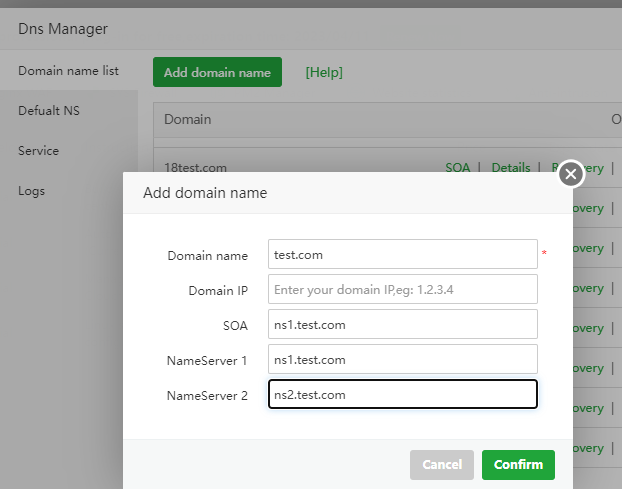Viewport: 622px width, 489px height.
Task: Click the Add domain name dialog title
Action: click(x=205, y=193)
